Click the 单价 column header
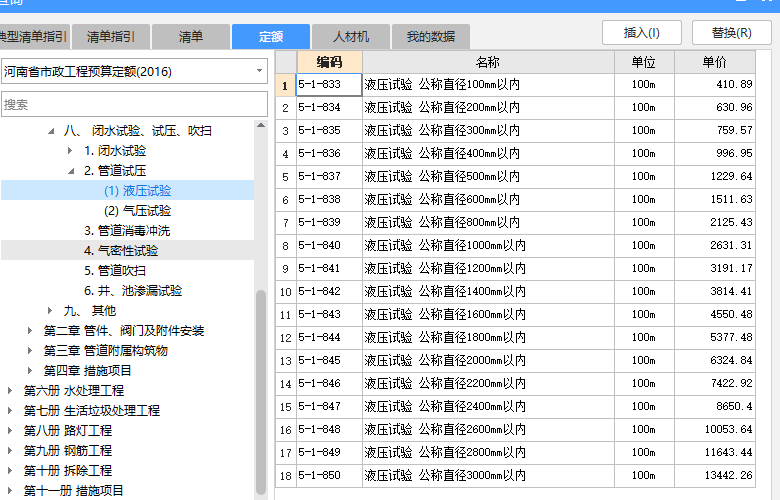 [715, 62]
